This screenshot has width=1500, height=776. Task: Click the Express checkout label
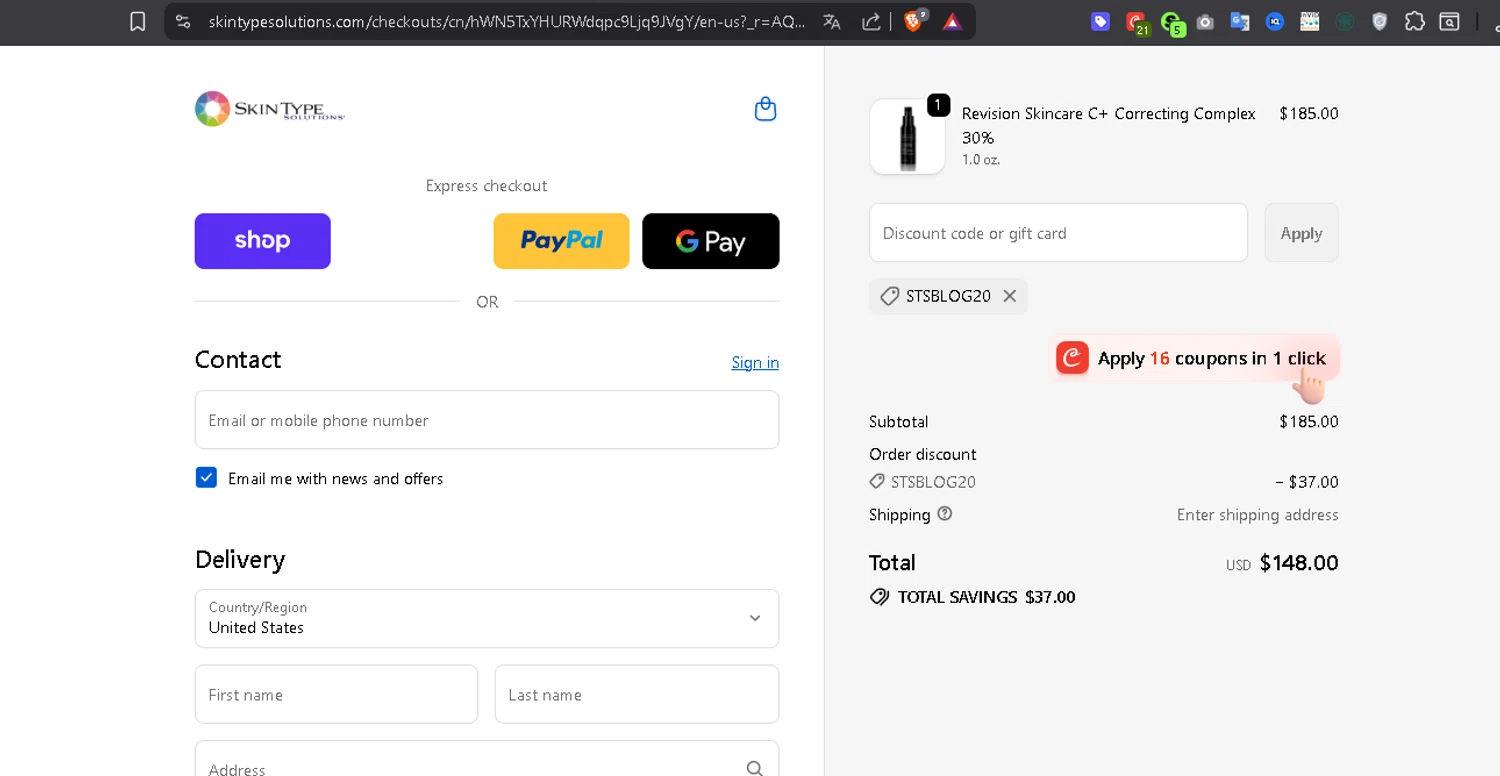pos(486,186)
